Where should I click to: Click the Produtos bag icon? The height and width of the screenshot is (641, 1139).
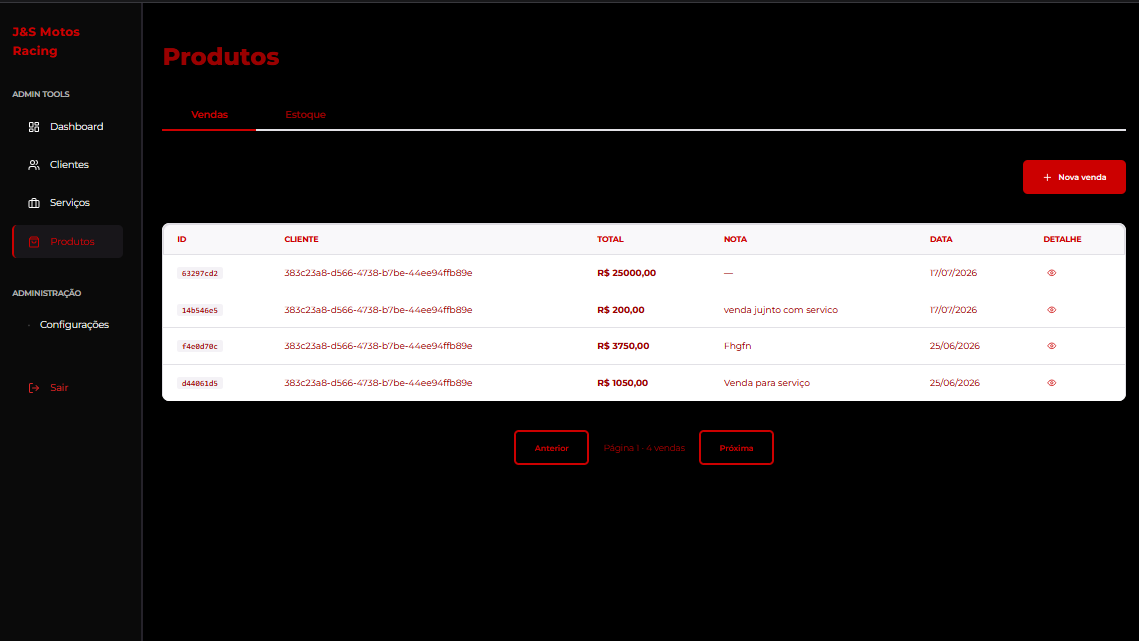tap(34, 242)
